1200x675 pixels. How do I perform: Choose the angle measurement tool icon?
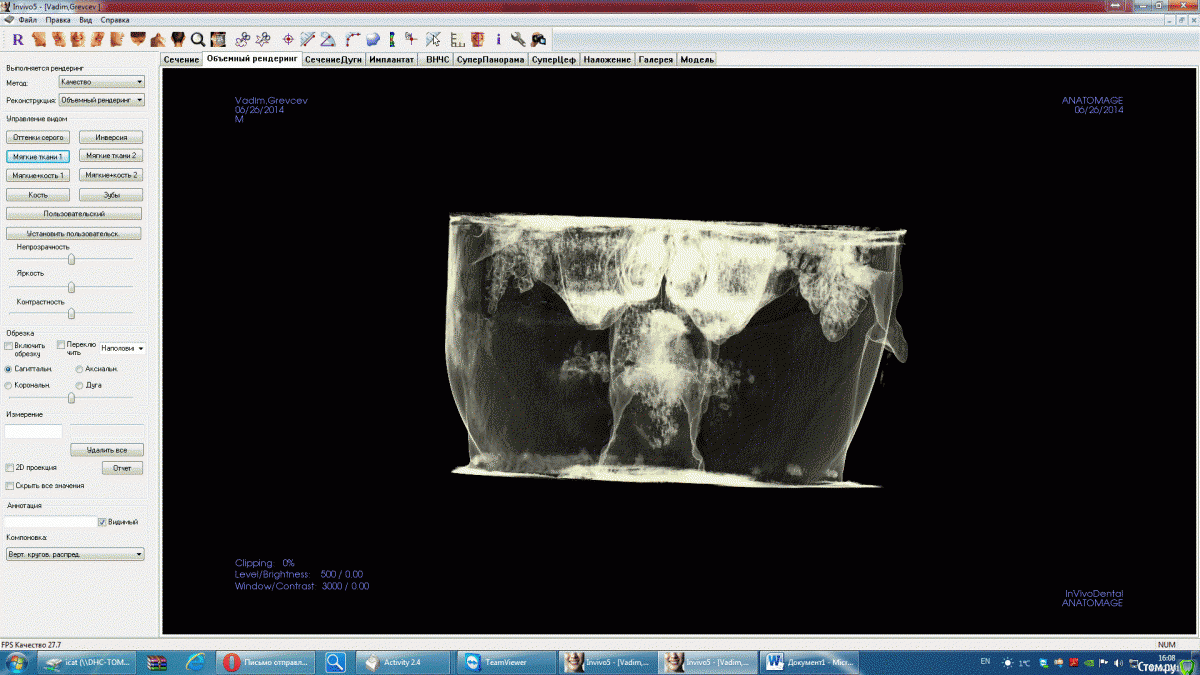click(x=328, y=40)
